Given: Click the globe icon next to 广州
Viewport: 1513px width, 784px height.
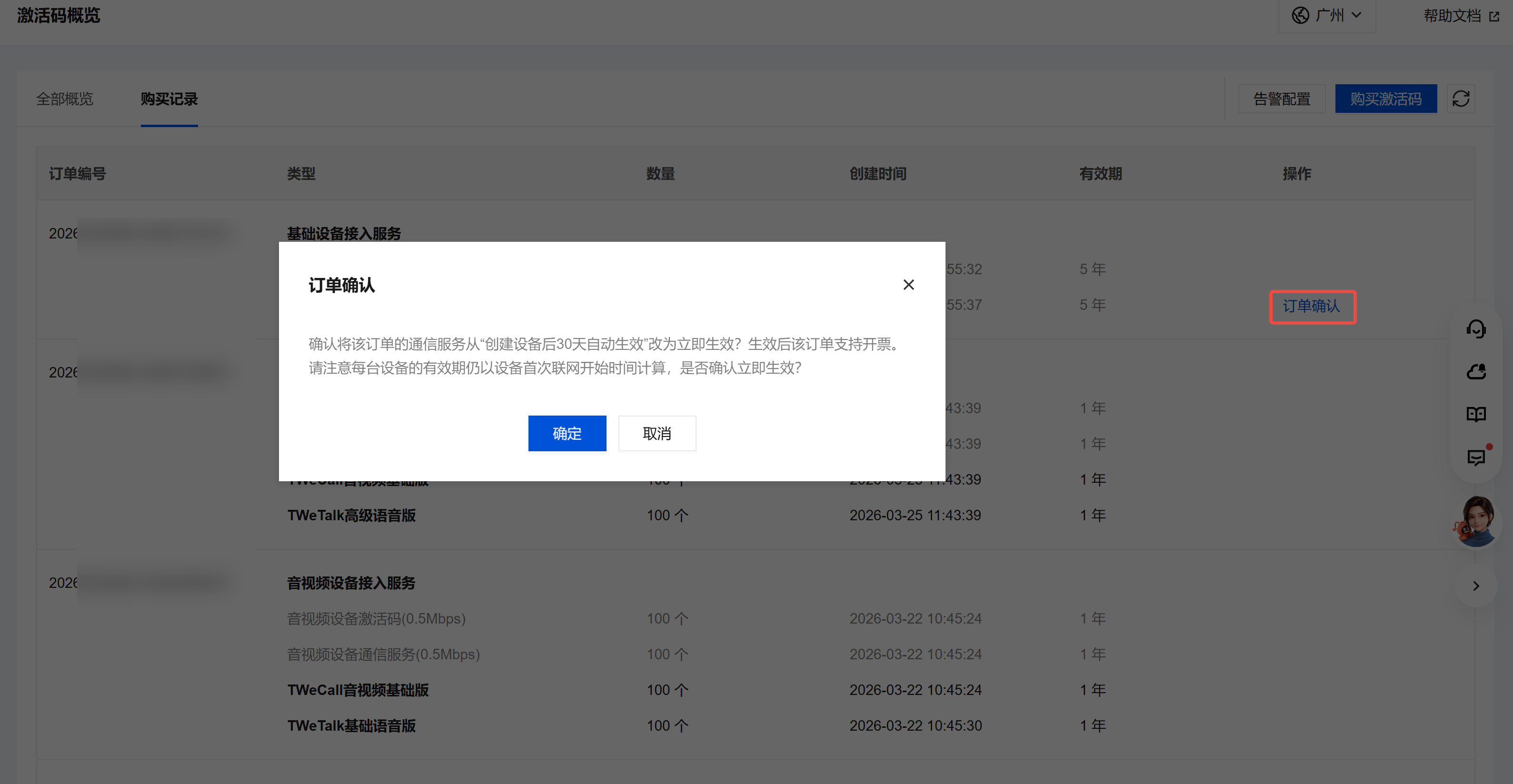Looking at the screenshot, I should 1300,15.
